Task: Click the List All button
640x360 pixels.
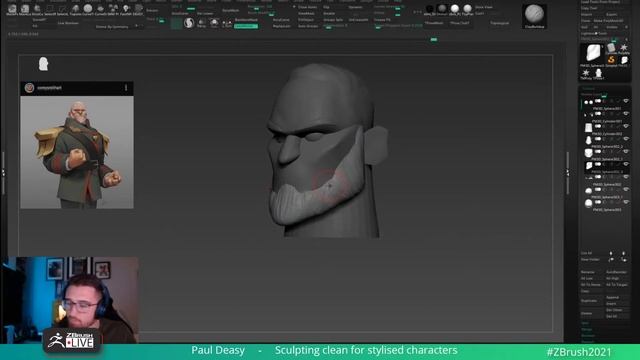Action: 586,253
